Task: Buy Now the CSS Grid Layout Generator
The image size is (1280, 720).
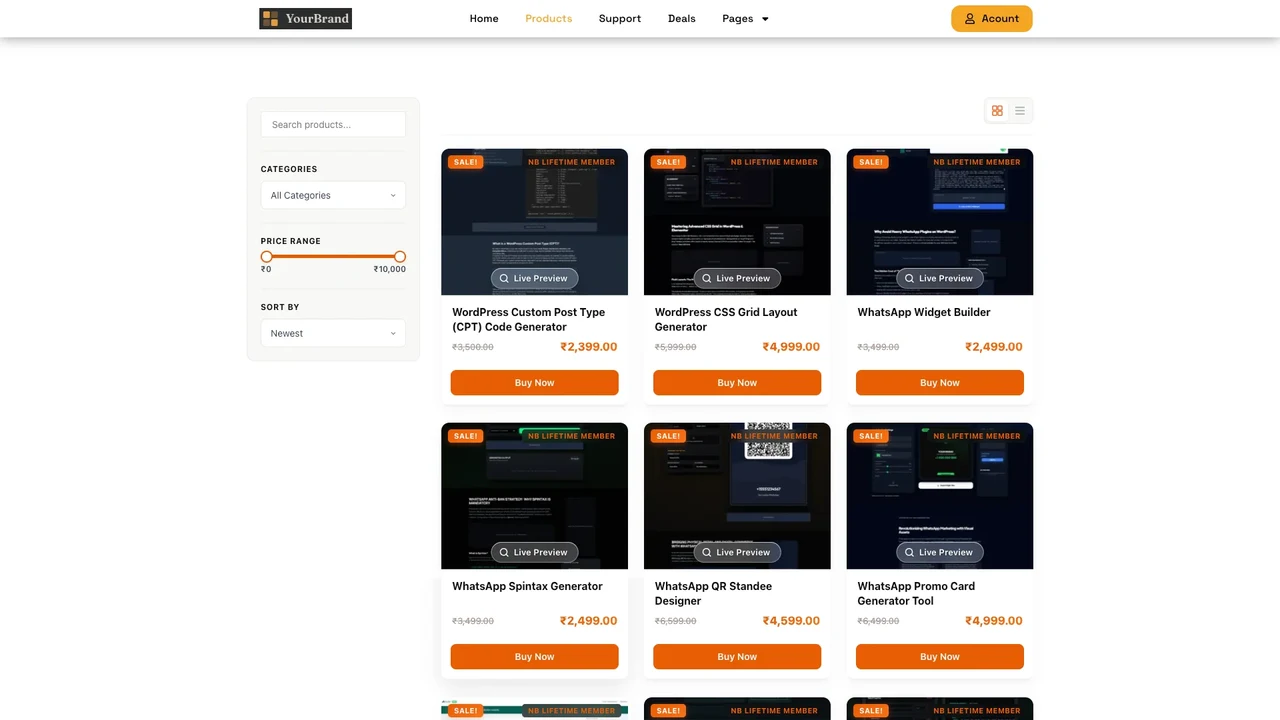Action: click(737, 383)
